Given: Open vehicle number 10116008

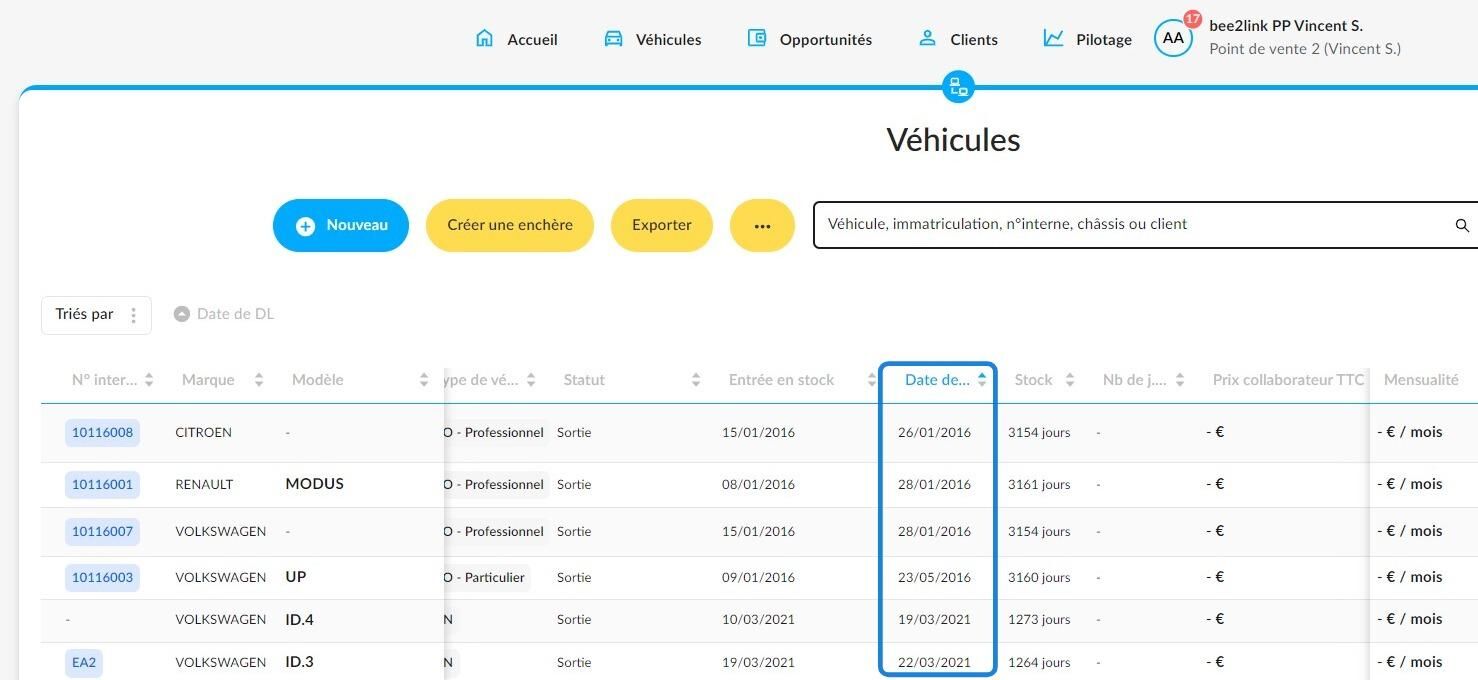Looking at the screenshot, I should [x=102, y=433].
